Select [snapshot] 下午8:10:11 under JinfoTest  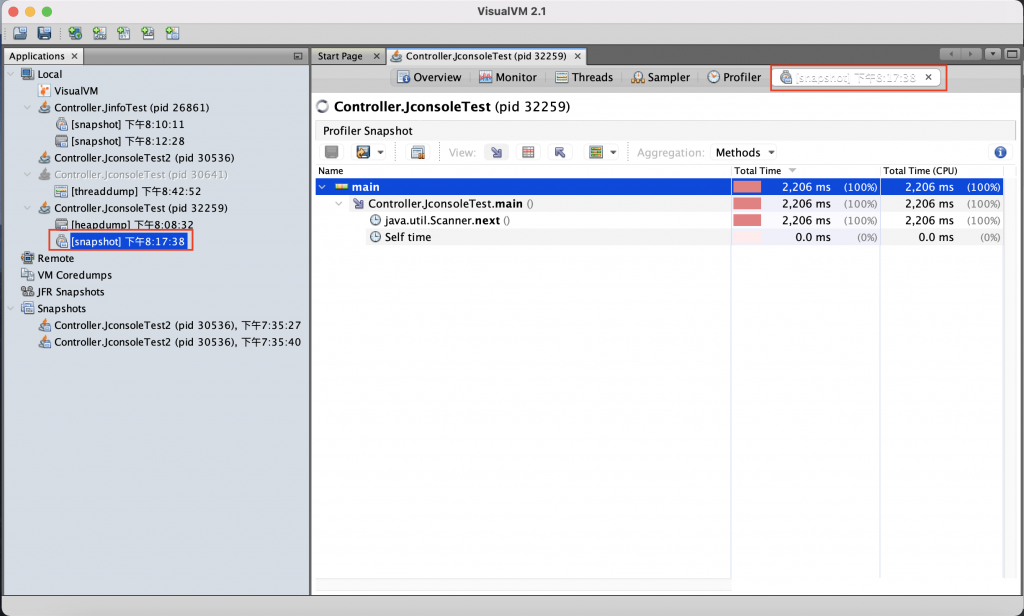(x=127, y=124)
